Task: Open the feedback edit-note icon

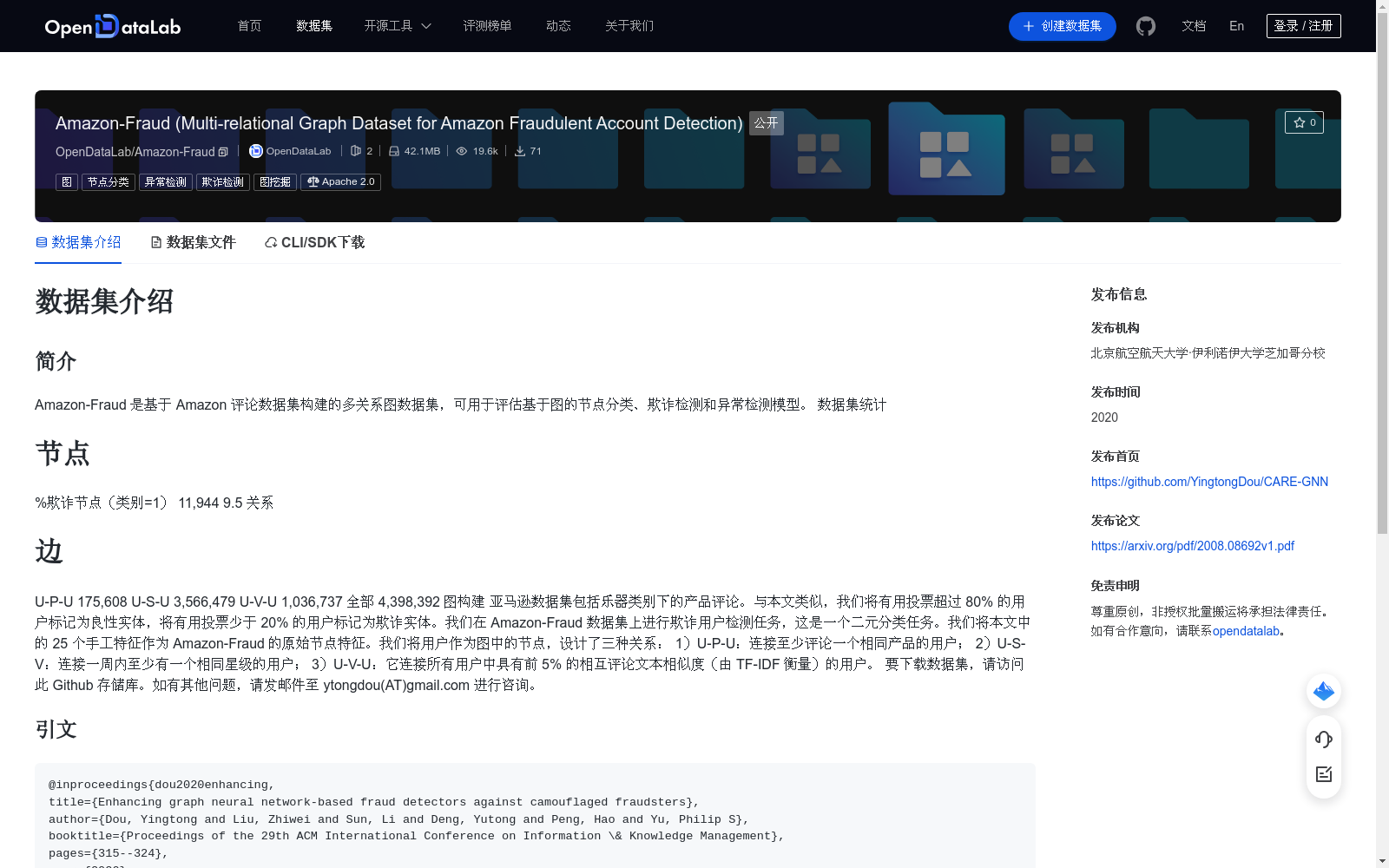Action: (1324, 774)
